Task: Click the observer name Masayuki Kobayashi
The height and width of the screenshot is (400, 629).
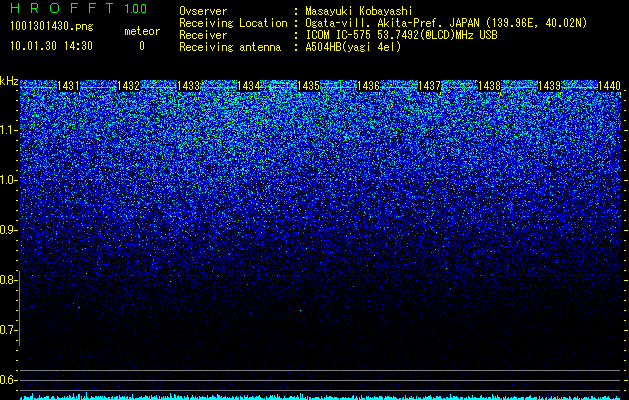Action: click(x=359, y=11)
